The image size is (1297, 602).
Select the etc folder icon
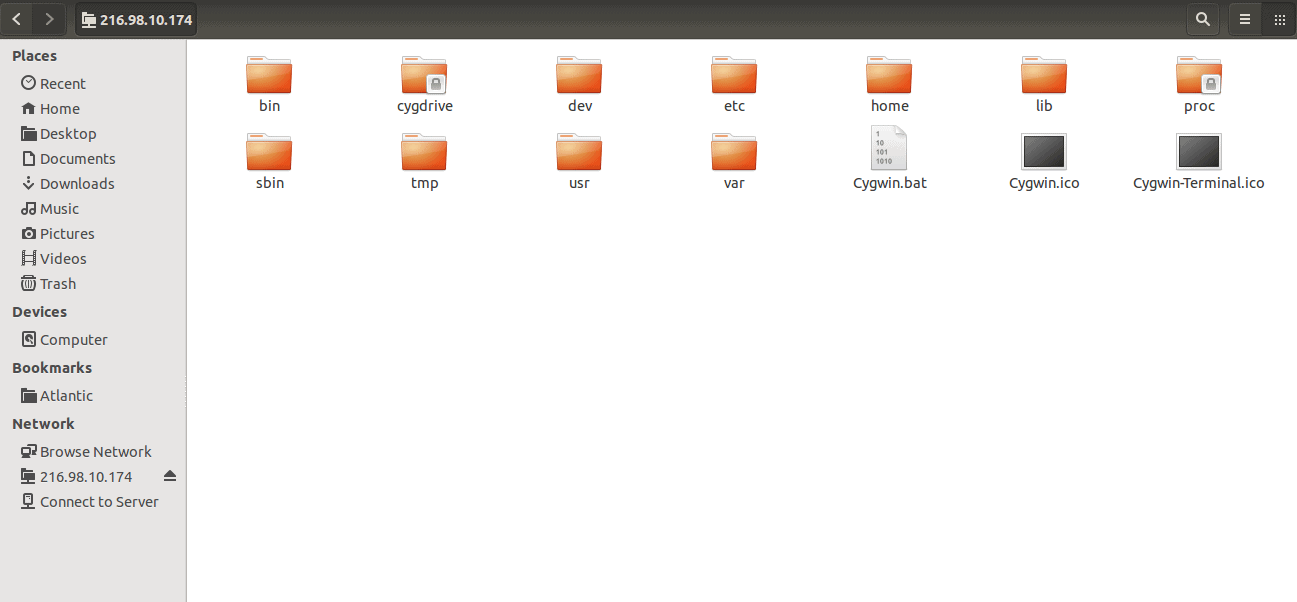click(x=734, y=75)
